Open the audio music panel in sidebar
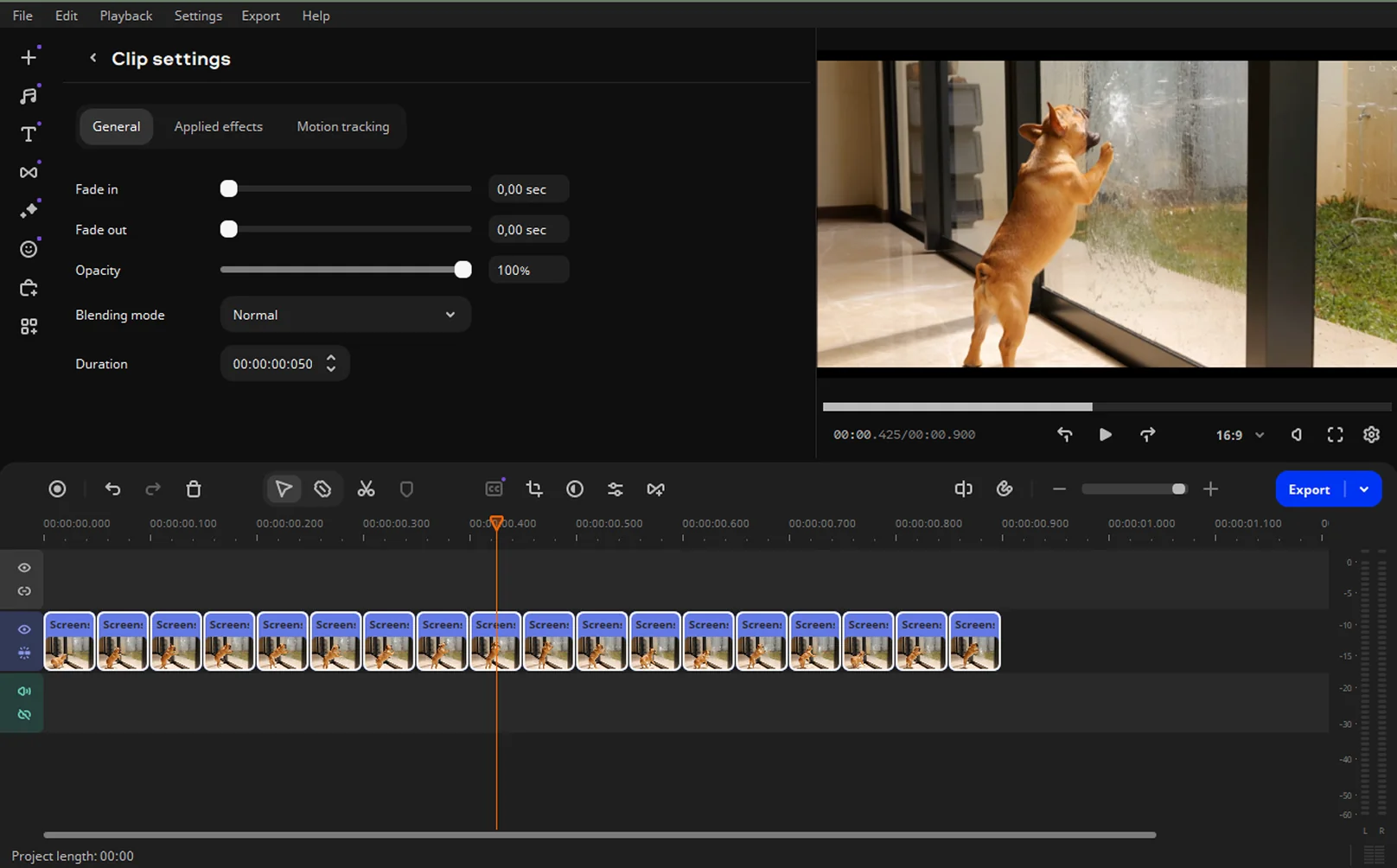 coord(29,96)
